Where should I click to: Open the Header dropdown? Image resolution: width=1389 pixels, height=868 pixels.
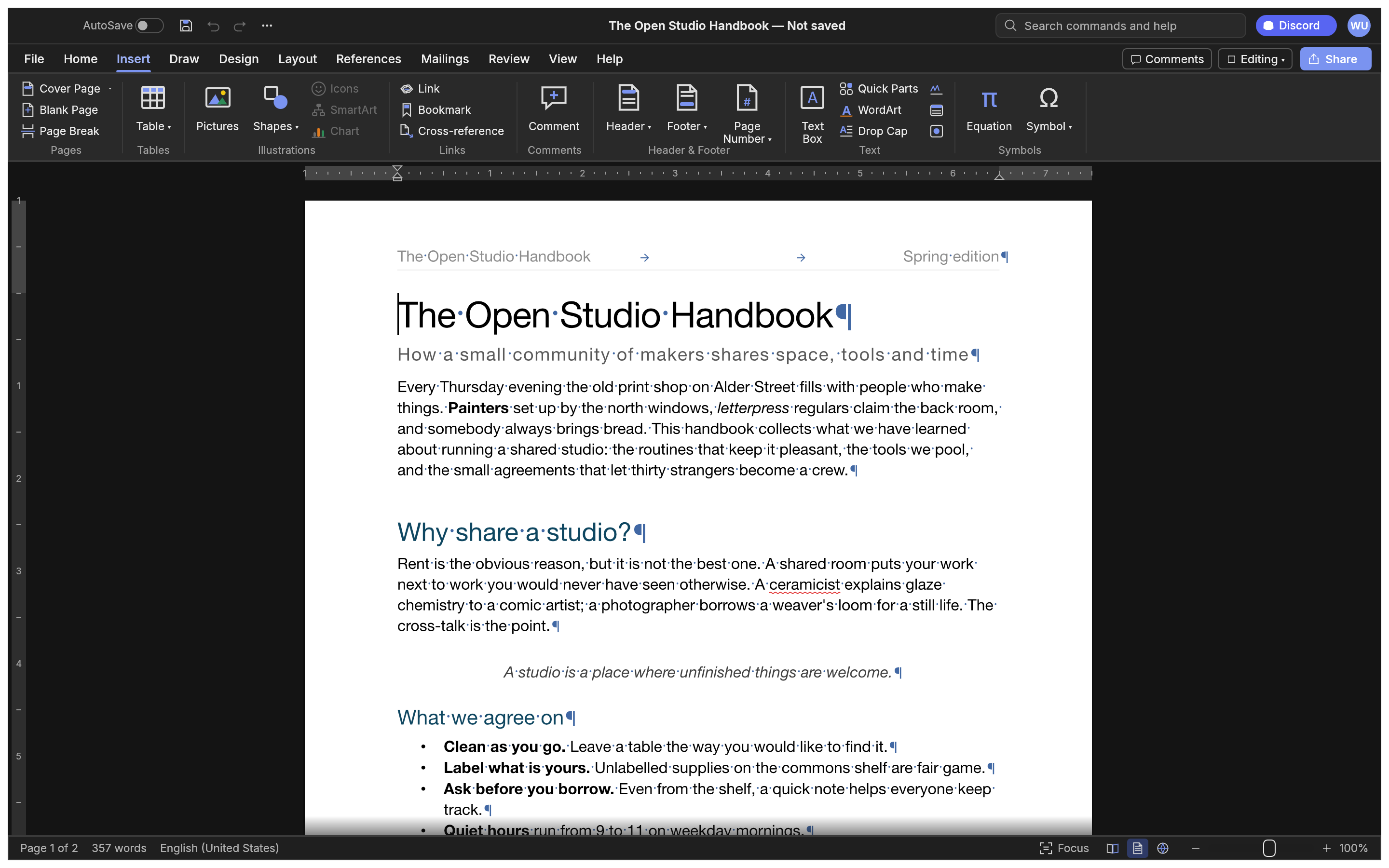(x=628, y=109)
